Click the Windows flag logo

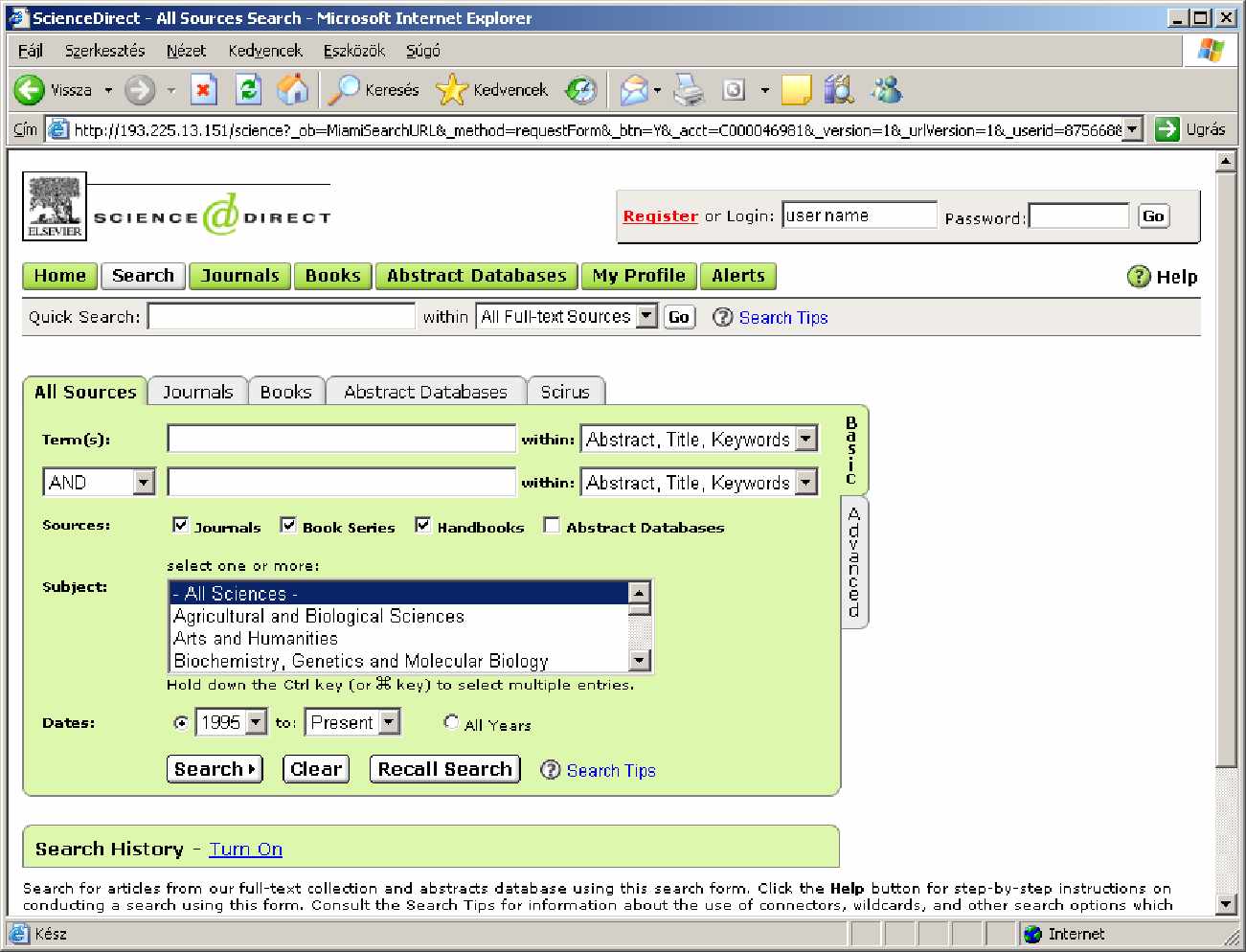[x=1211, y=50]
